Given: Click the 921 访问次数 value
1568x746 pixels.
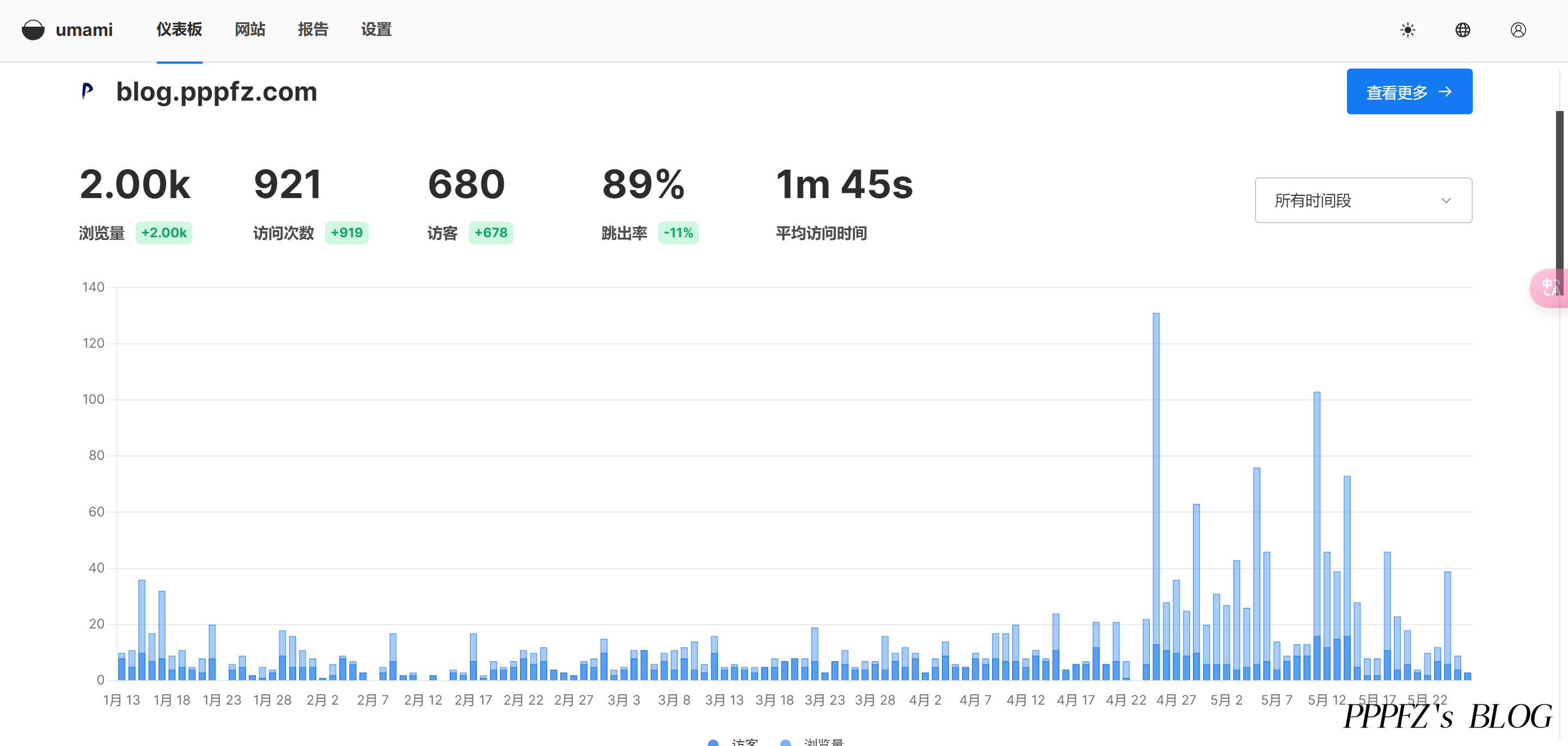Looking at the screenshot, I should pyautogui.click(x=287, y=184).
